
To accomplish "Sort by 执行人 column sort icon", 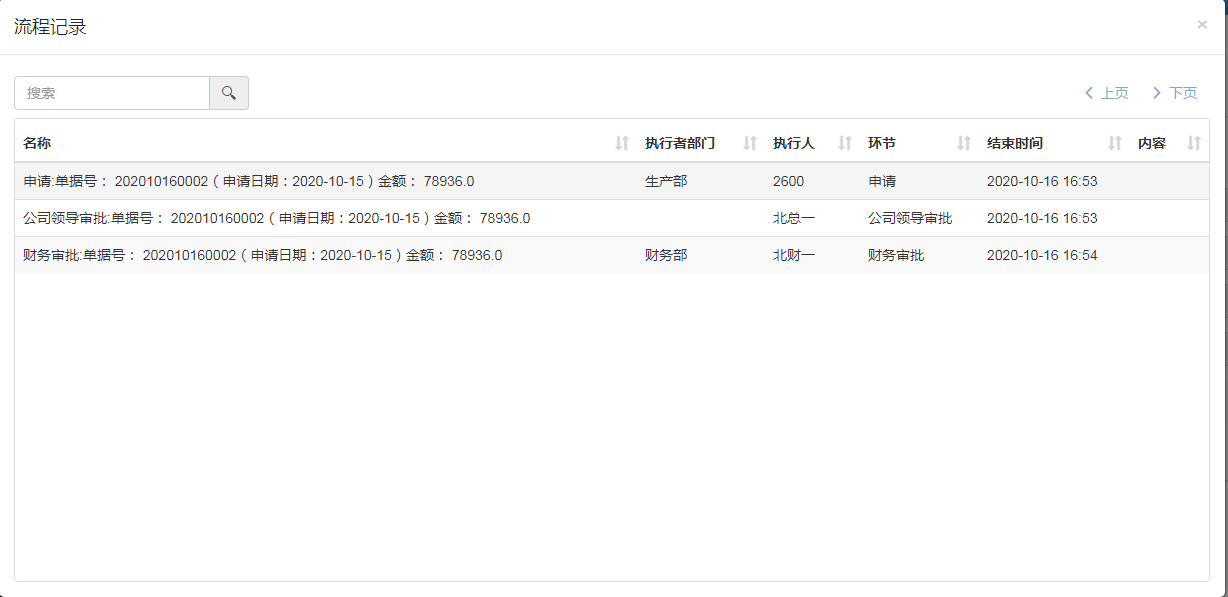I will [x=845, y=144].
